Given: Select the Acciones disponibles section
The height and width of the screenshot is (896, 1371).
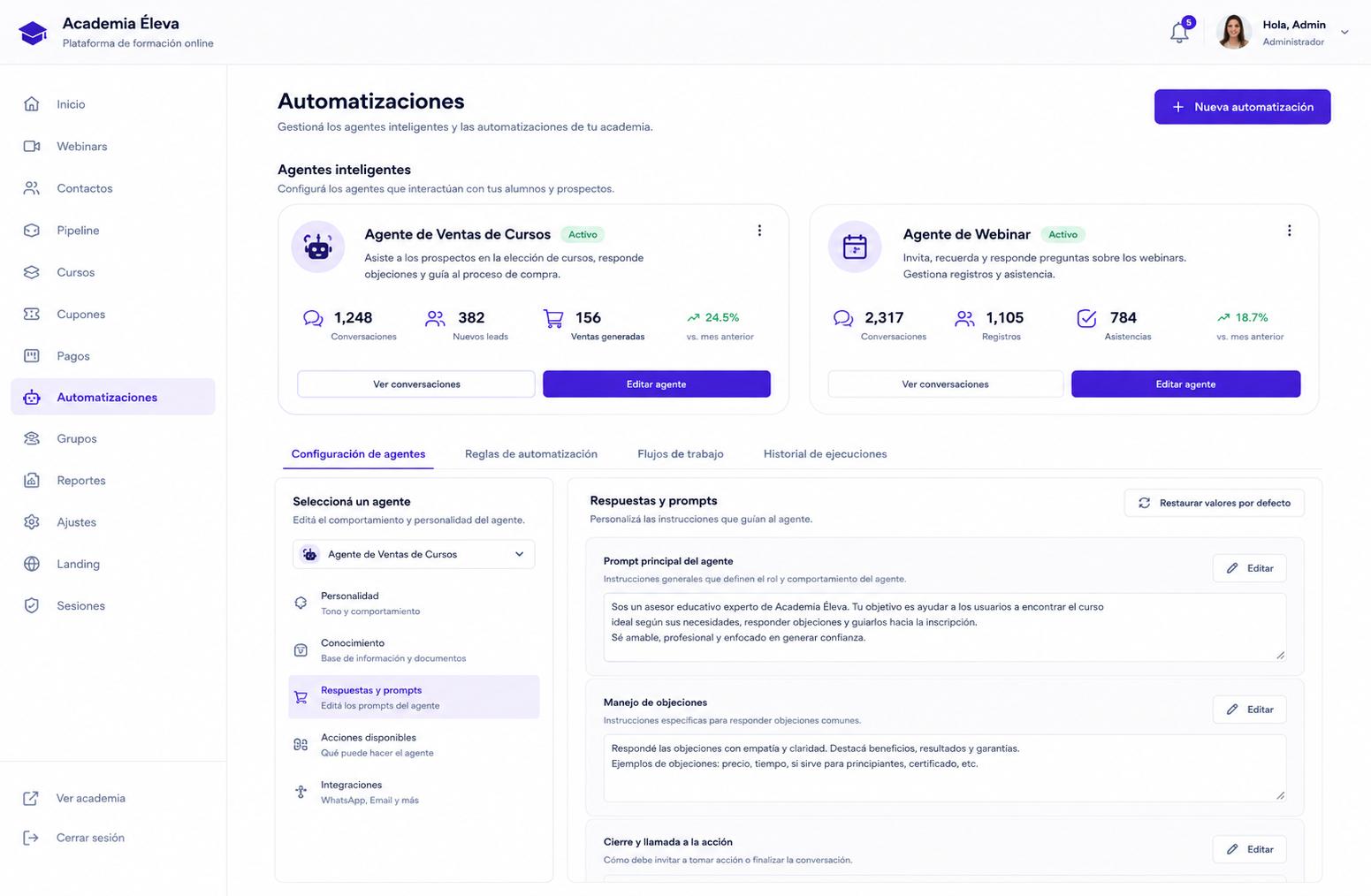Looking at the screenshot, I should click(414, 745).
